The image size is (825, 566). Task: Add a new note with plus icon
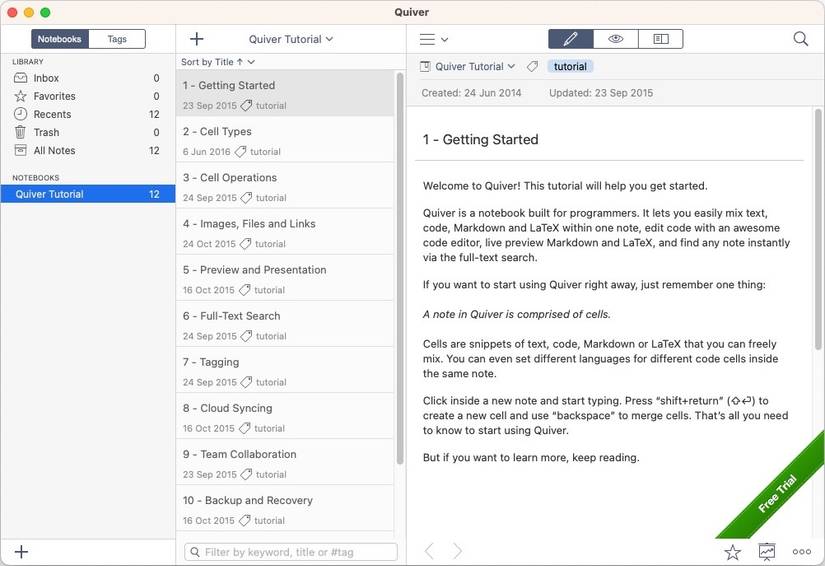197,39
